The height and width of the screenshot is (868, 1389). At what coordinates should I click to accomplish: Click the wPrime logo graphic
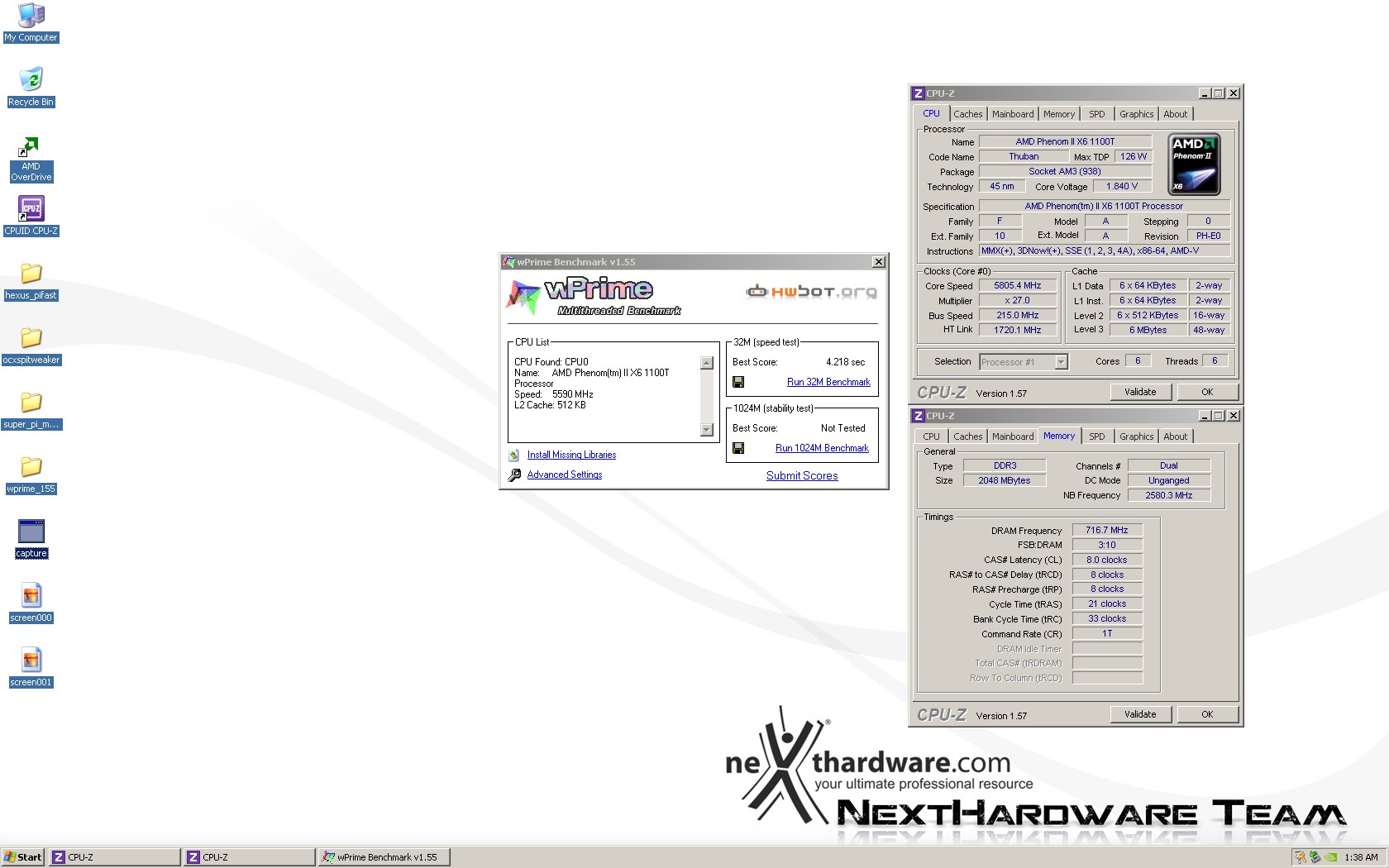tap(594, 296)
